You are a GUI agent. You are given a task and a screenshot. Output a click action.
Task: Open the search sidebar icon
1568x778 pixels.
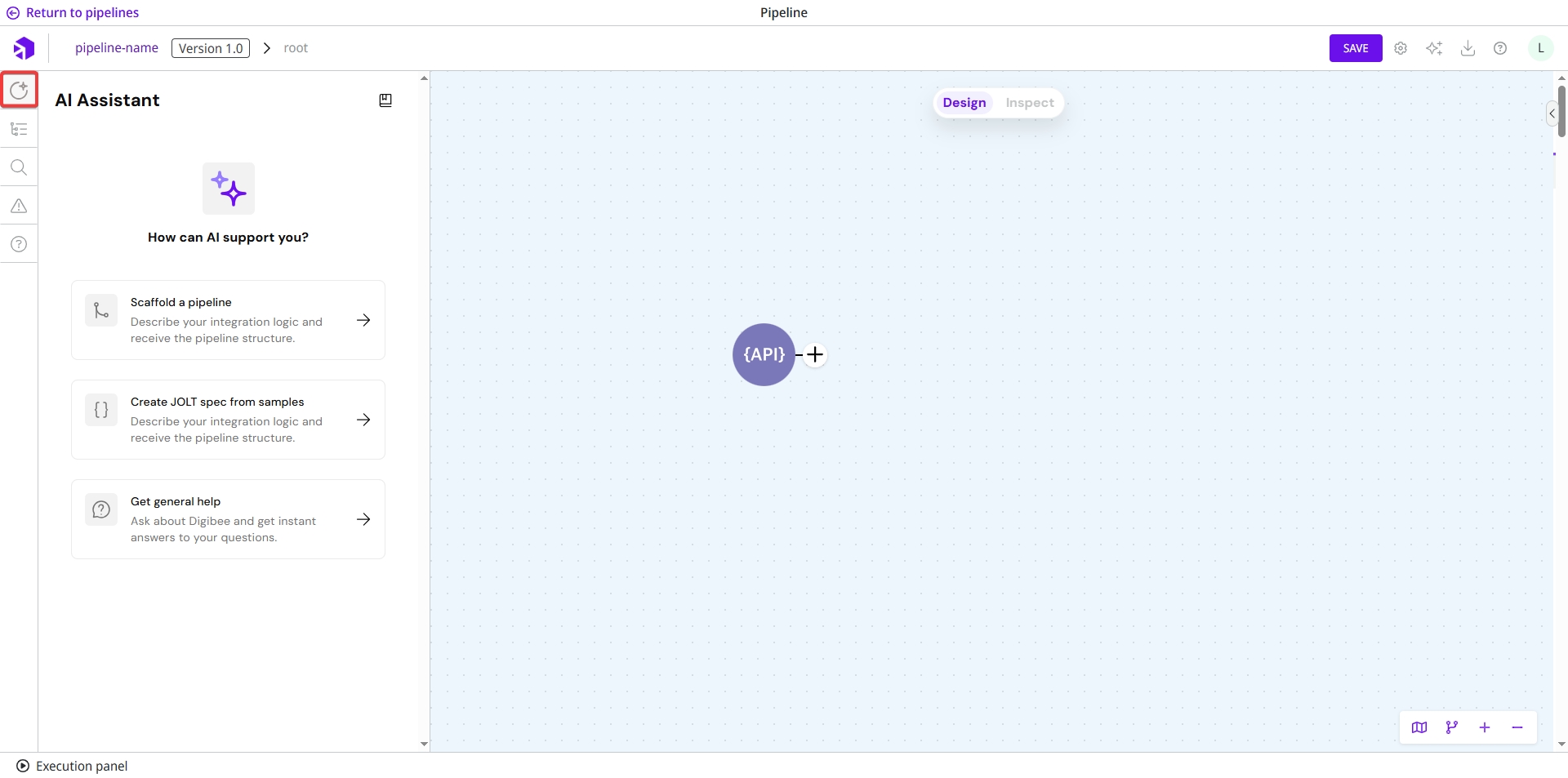(x=19, y=167)
